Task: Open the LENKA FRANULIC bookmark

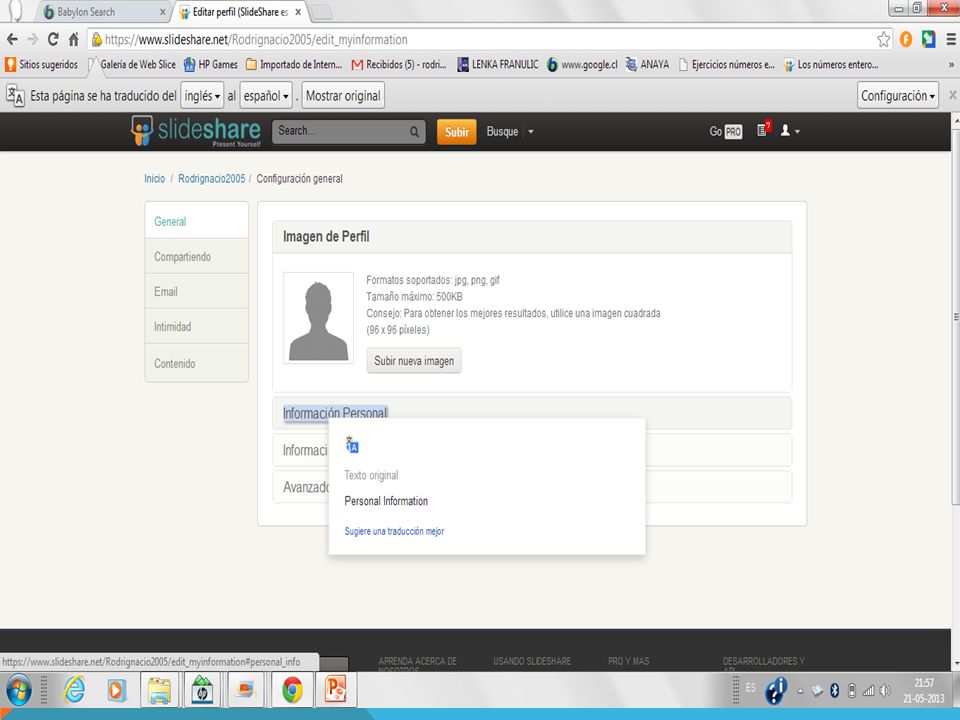Action: click(498, 64)
